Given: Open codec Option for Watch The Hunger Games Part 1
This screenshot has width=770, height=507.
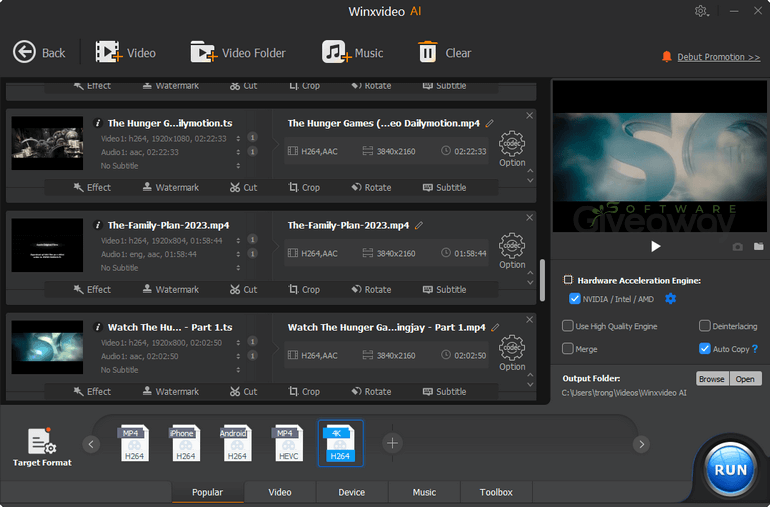Looking at the screenshot, I should click(x=512, y=353).
